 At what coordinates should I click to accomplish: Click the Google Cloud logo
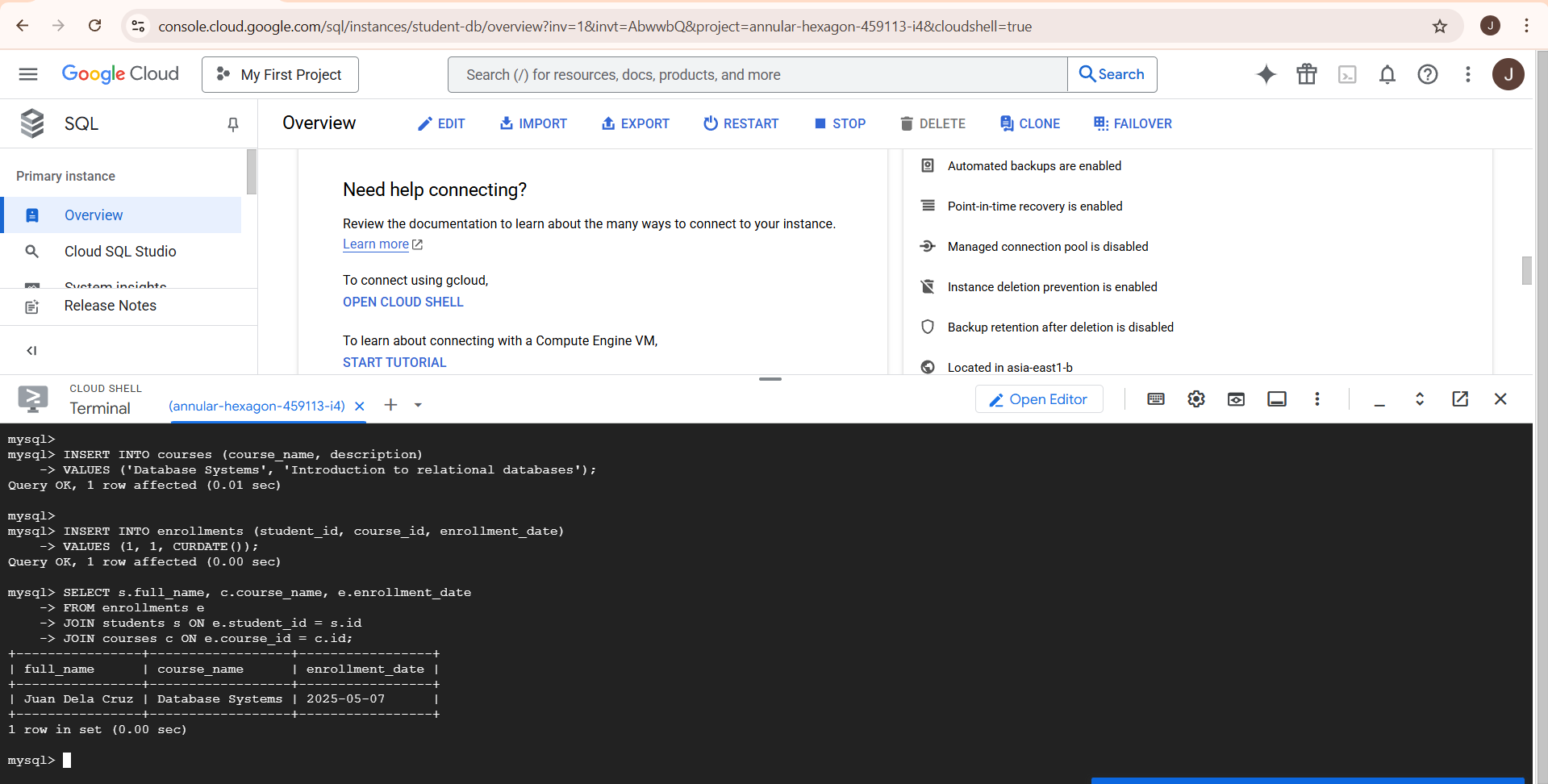[120, 73]
